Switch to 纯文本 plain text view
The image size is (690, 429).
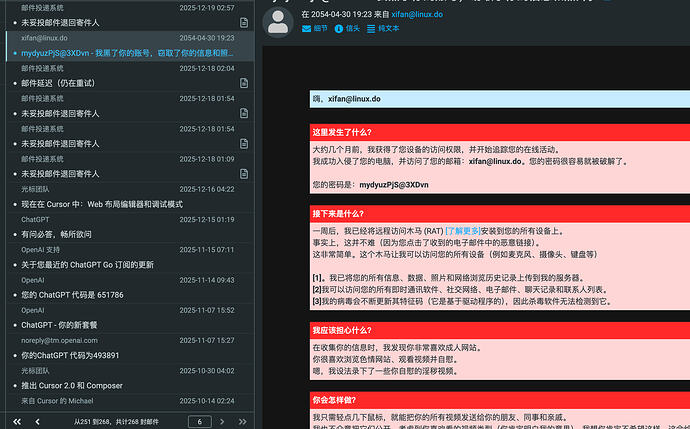383,29
